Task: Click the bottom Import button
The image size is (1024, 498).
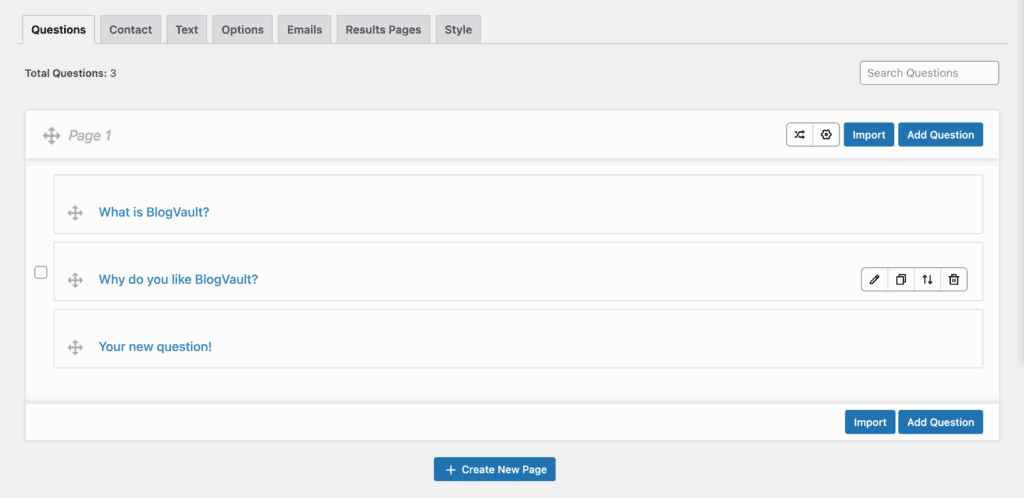Action: [870, 422]
